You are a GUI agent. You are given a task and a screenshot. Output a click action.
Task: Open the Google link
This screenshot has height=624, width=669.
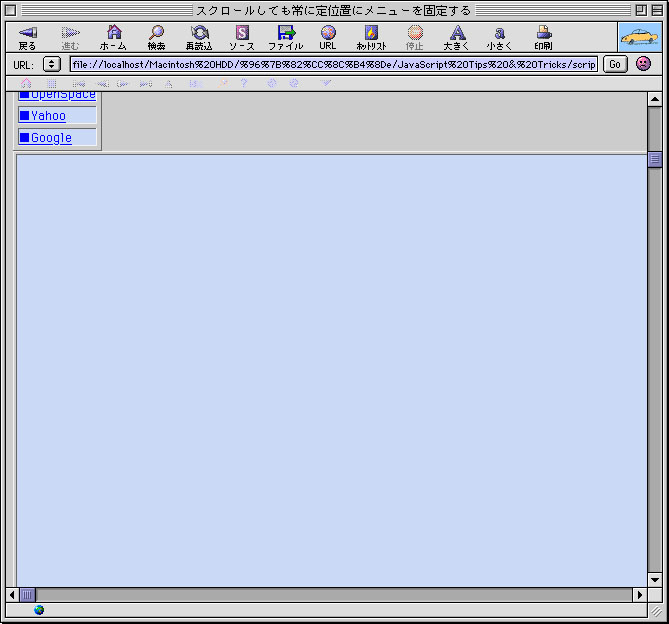tap(51, 138)
